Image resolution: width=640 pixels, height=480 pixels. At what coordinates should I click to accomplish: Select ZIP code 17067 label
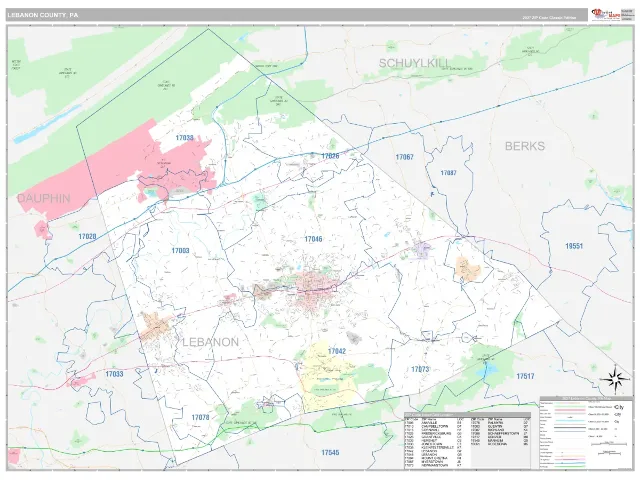[404, 157]
